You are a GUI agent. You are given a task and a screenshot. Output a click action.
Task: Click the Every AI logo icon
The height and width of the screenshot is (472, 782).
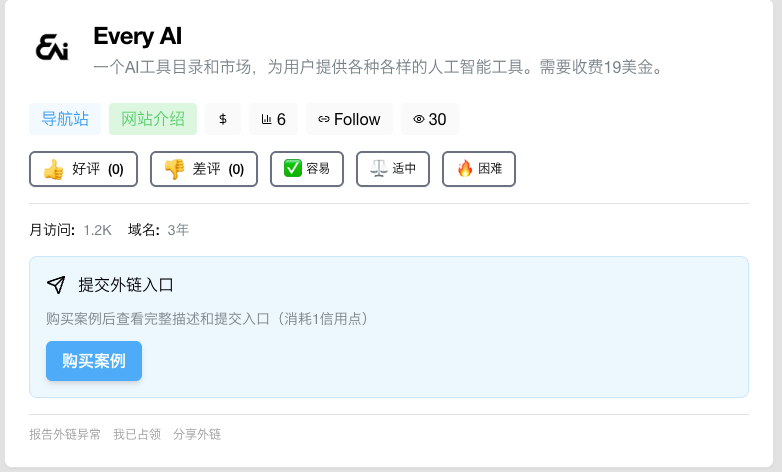[x=52, y=47]
